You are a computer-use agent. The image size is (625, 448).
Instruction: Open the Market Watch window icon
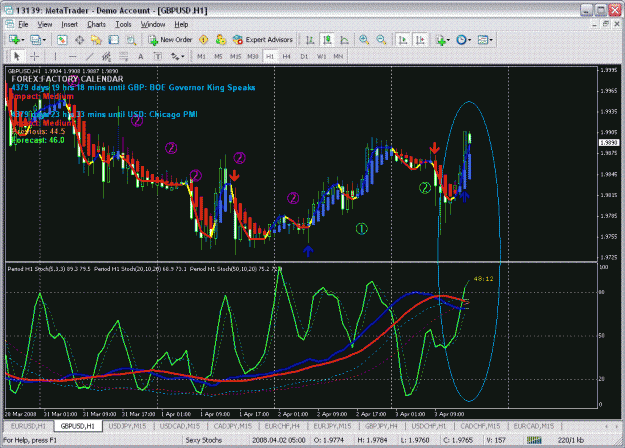[62, 40]
